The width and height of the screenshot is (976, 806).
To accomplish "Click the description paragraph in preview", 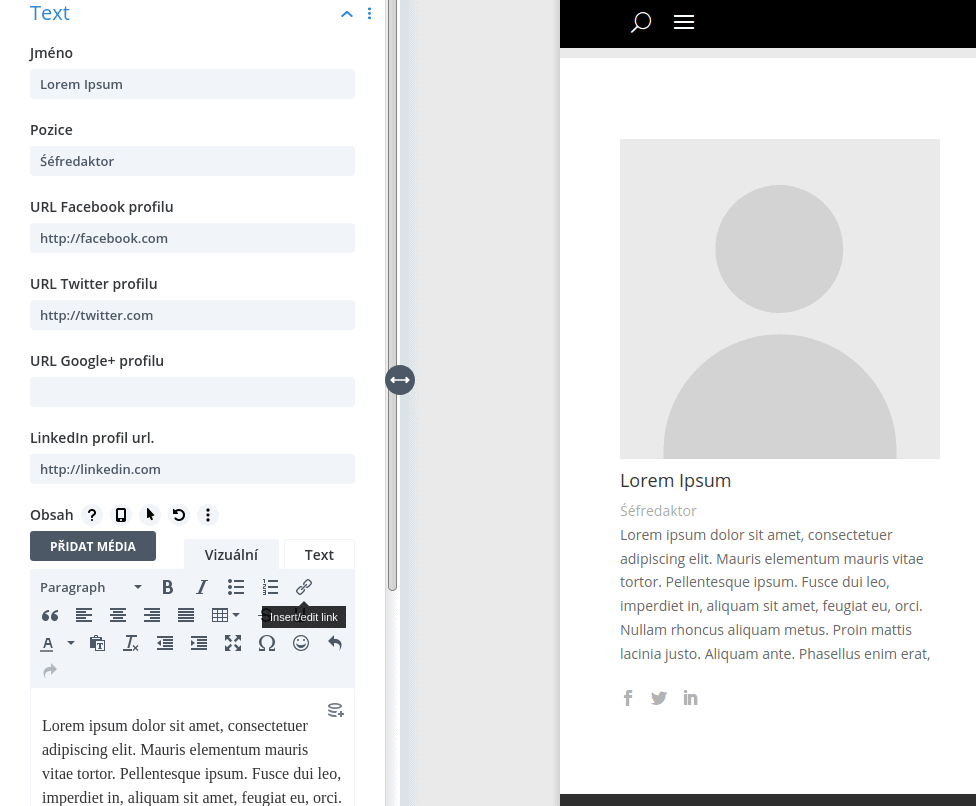I will [775, 594].
